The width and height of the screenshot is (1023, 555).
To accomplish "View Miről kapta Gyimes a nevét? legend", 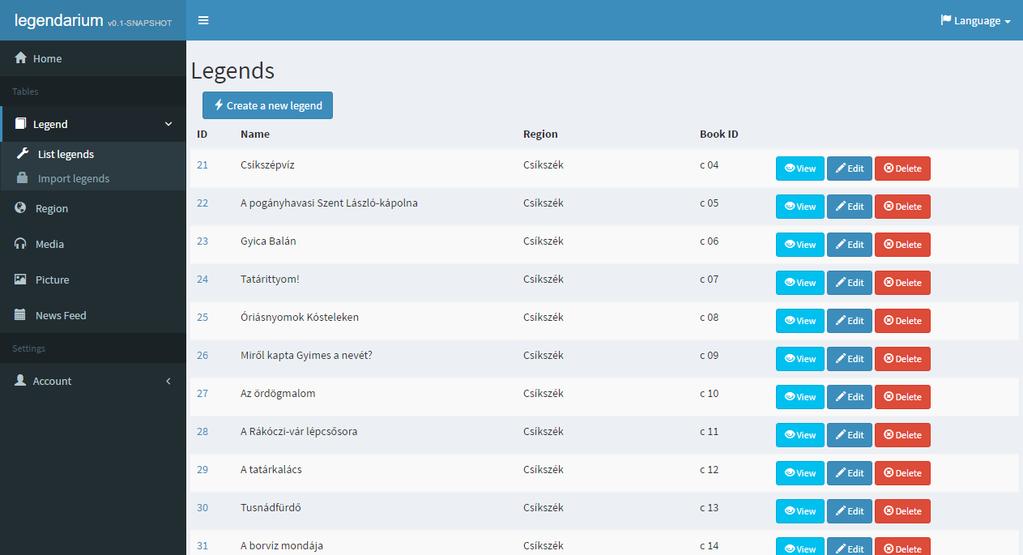I will tap(800, 359).
